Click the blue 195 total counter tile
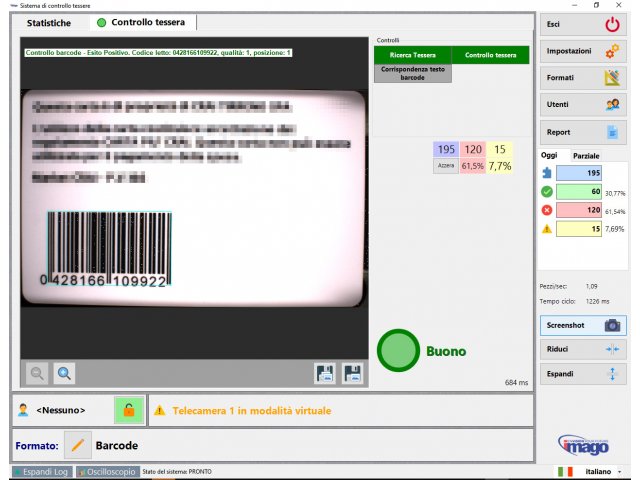 pyautogui.click(x=446, y=149)
